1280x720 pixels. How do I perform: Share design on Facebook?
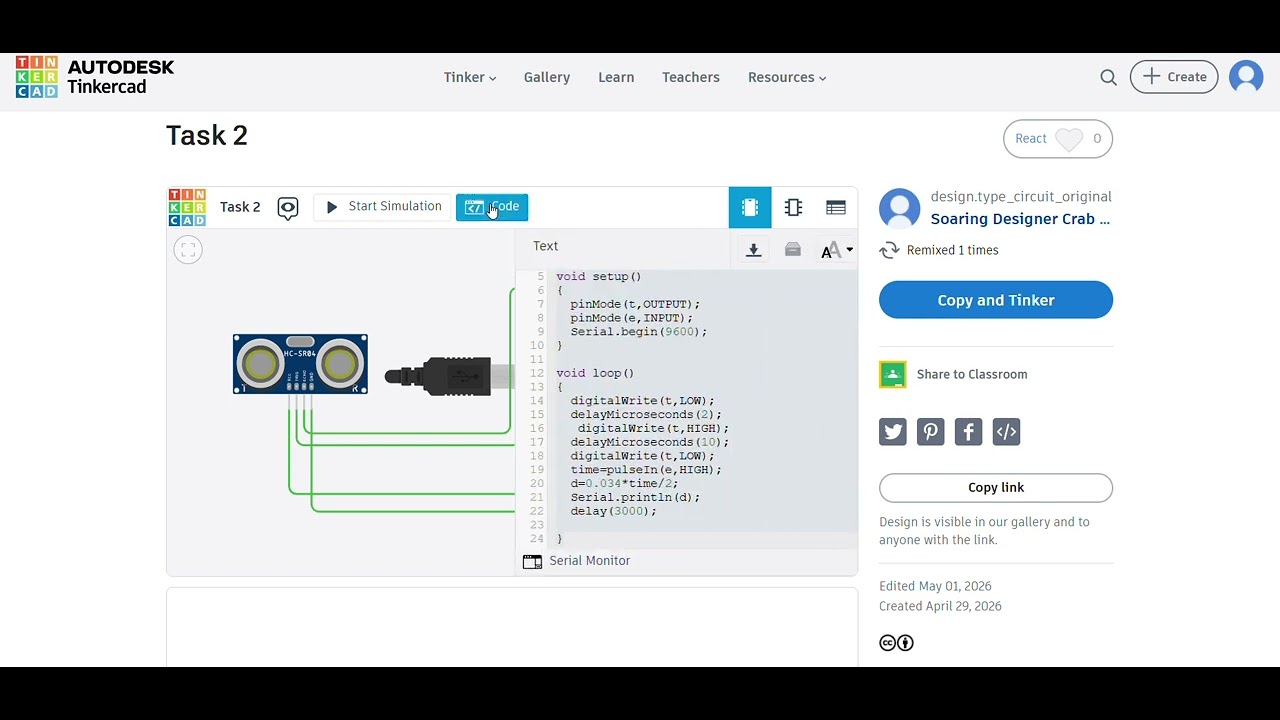tap(968, 432)
